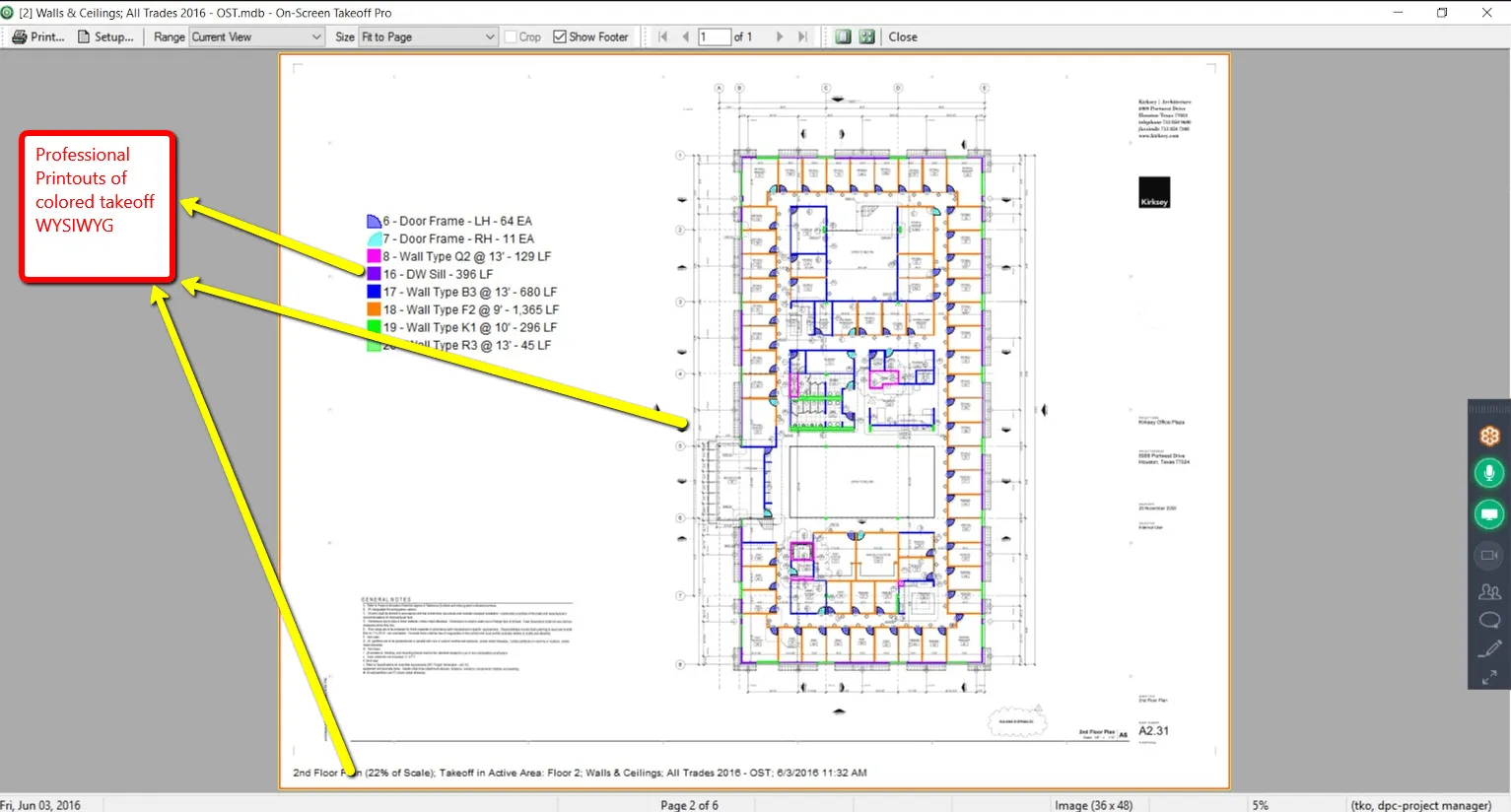This screenshot has height=812, width=1511.
Task: Click the Door Frame LH legend symbol
Action: tap(374, 222)
